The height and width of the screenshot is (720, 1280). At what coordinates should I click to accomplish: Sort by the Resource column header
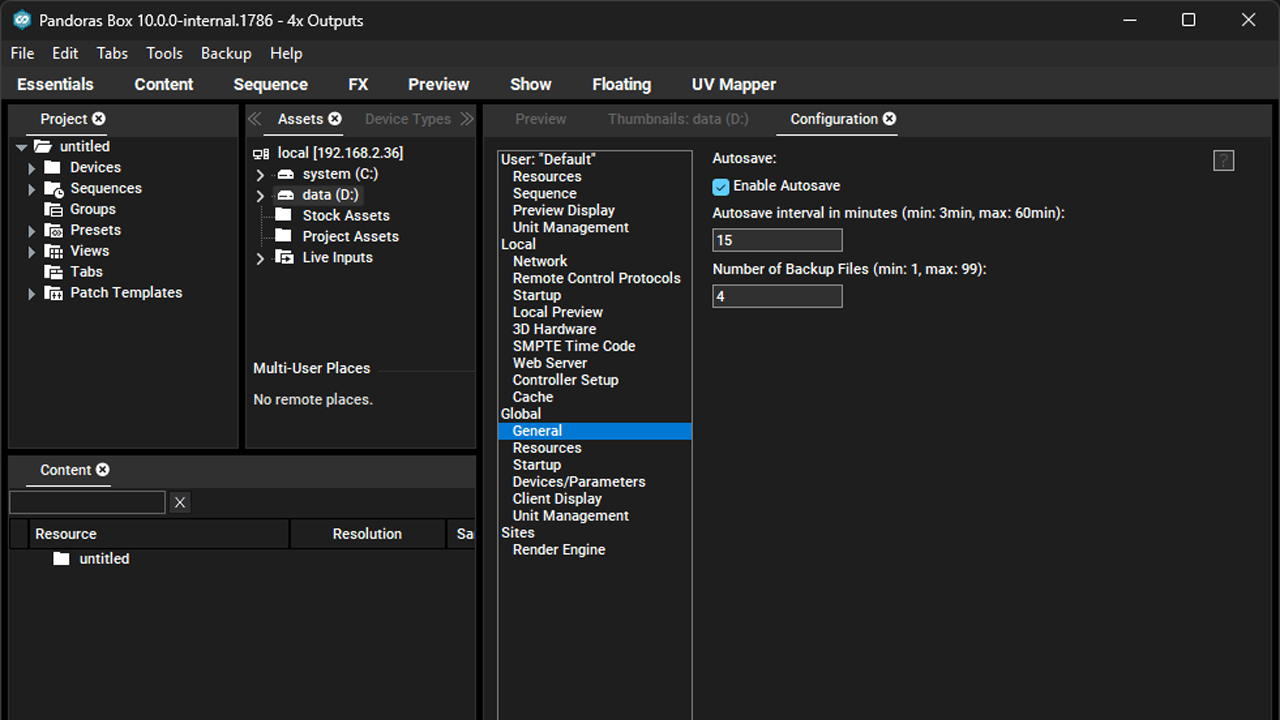tap(159, 534)
